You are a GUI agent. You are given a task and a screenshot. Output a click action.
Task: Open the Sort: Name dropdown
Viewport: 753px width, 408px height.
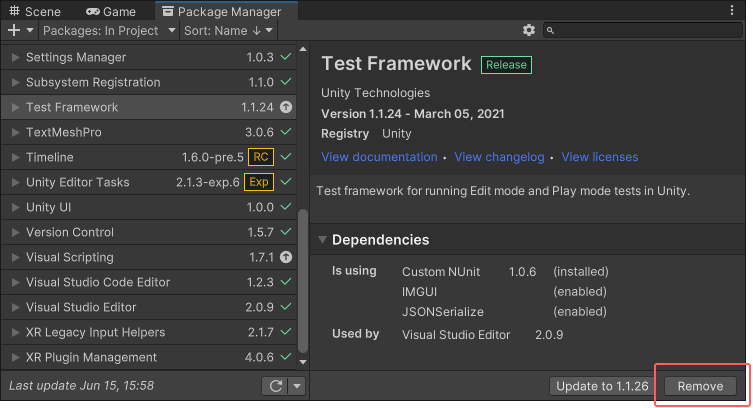(221, 31)
